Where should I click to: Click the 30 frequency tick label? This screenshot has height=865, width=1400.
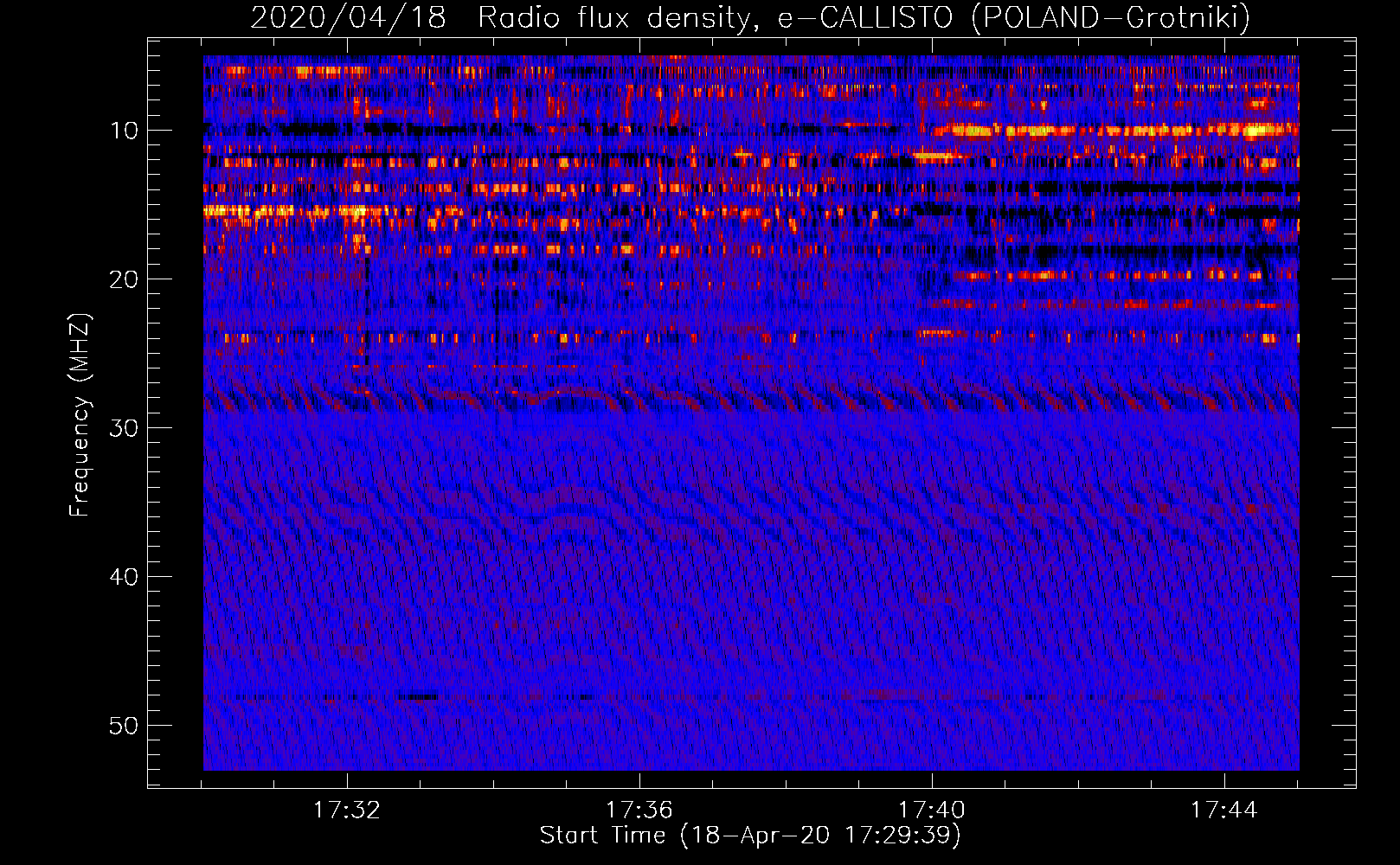tap(124, 428)
